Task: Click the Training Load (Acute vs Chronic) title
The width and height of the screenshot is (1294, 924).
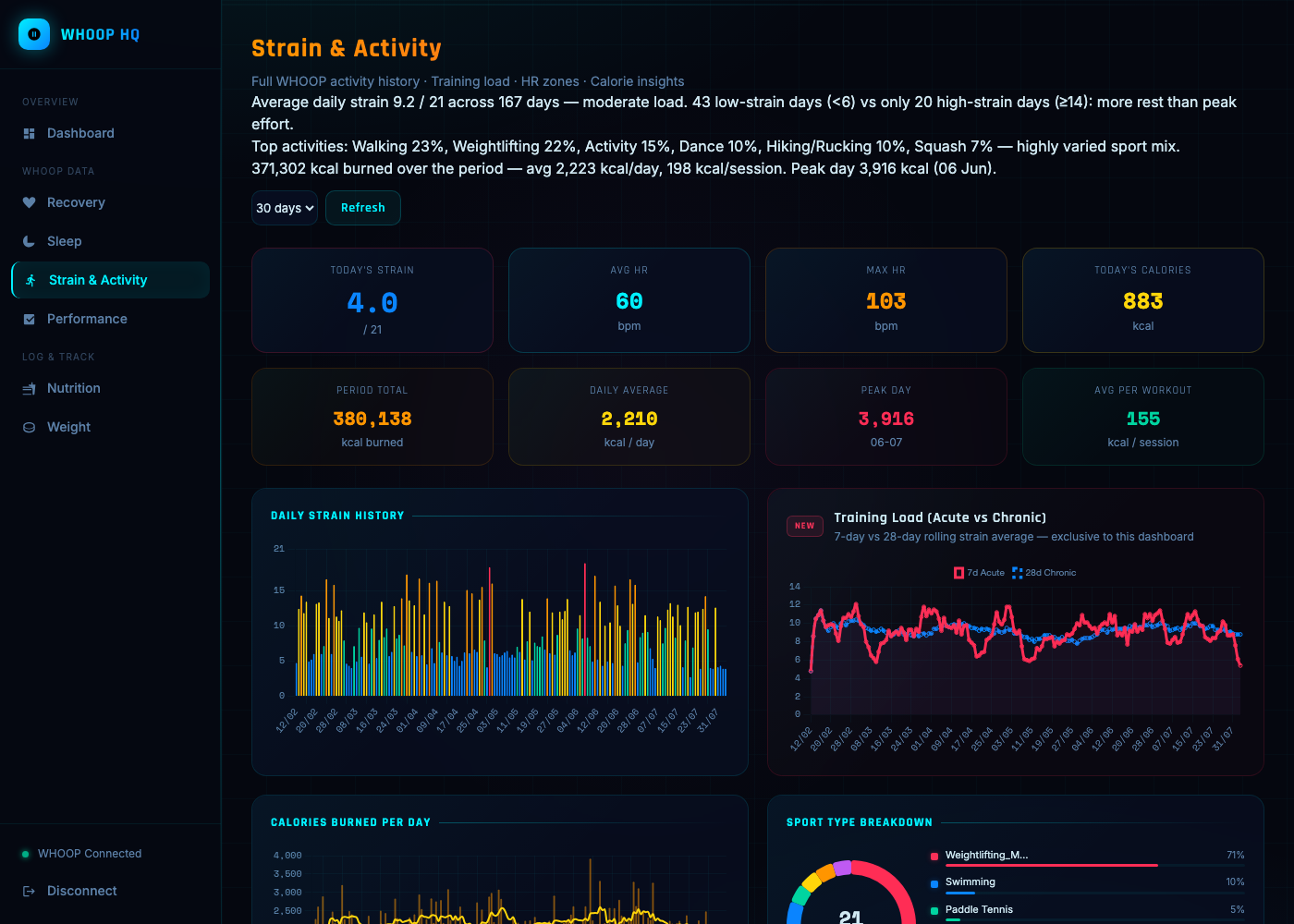Action: coord(940,517)
